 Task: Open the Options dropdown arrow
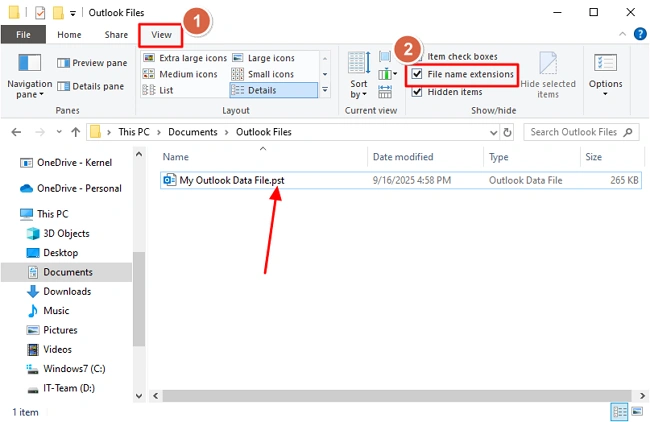[605, 94]
